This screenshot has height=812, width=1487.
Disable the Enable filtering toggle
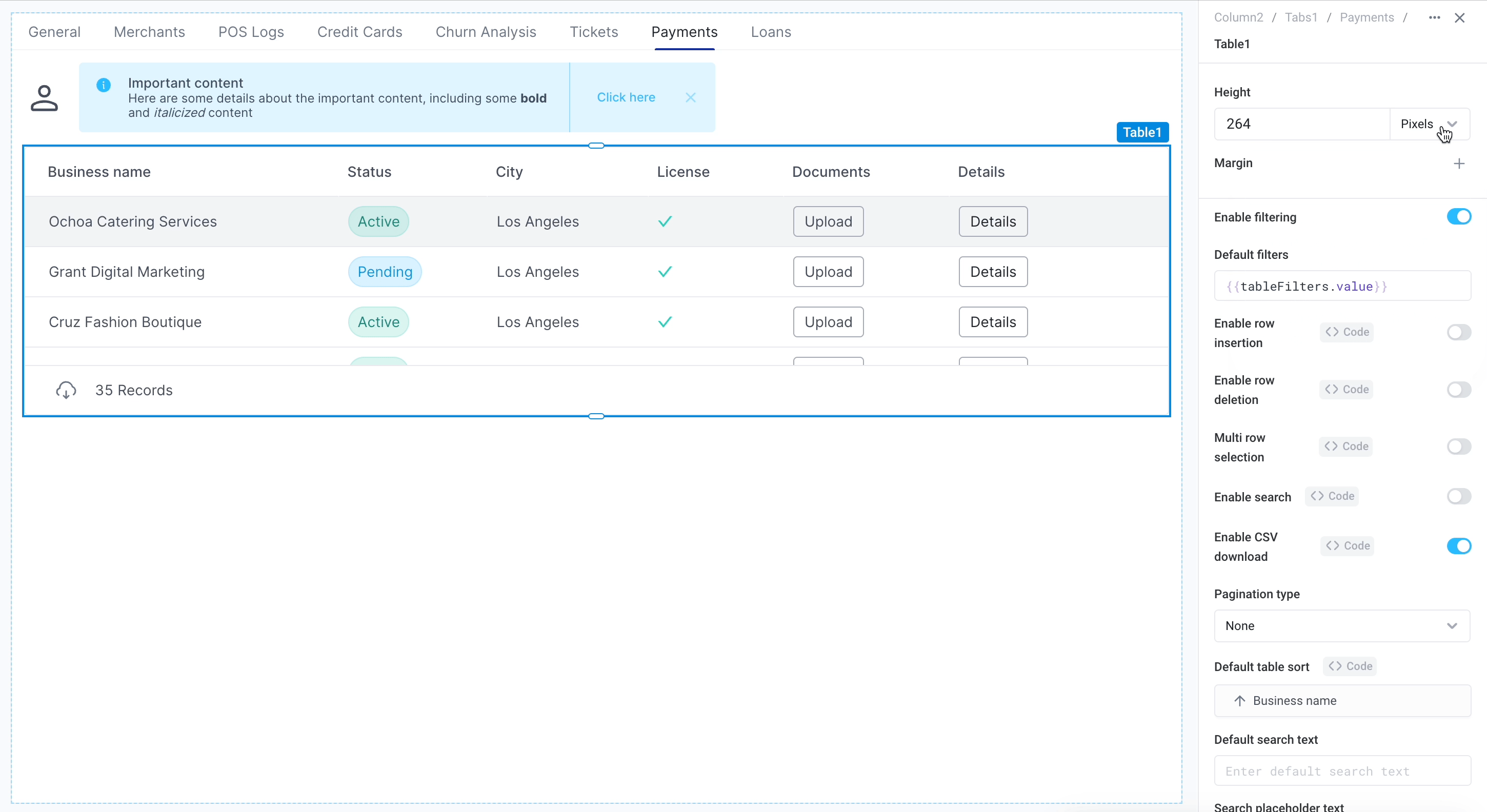(1458, 217)
